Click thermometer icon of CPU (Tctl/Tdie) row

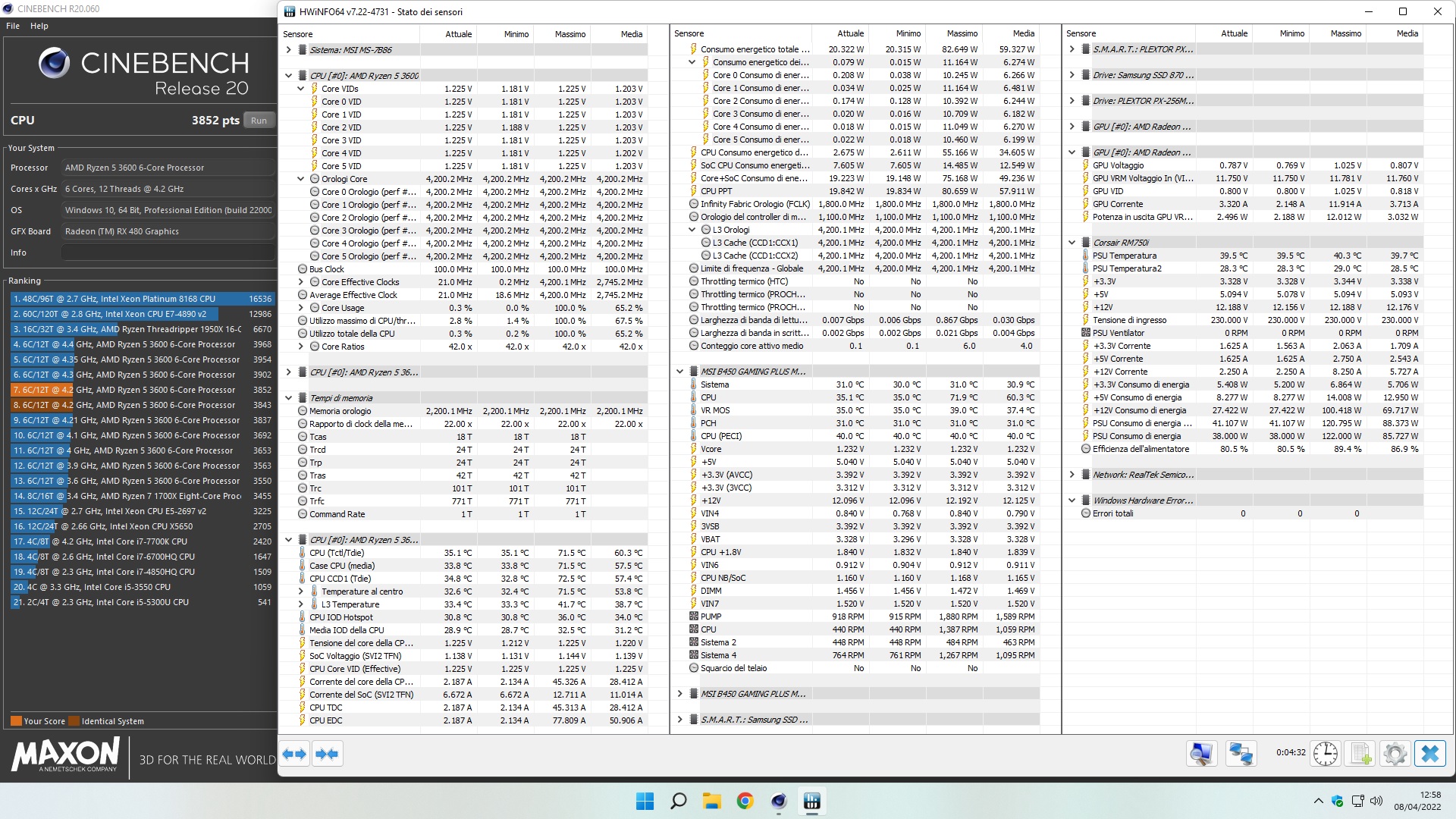[302, 553]
